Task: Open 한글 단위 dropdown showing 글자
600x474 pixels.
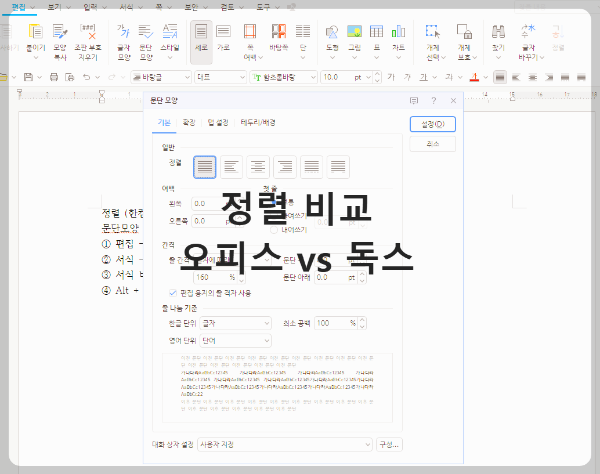Action: pyautogui.click(x=235, y=323)
